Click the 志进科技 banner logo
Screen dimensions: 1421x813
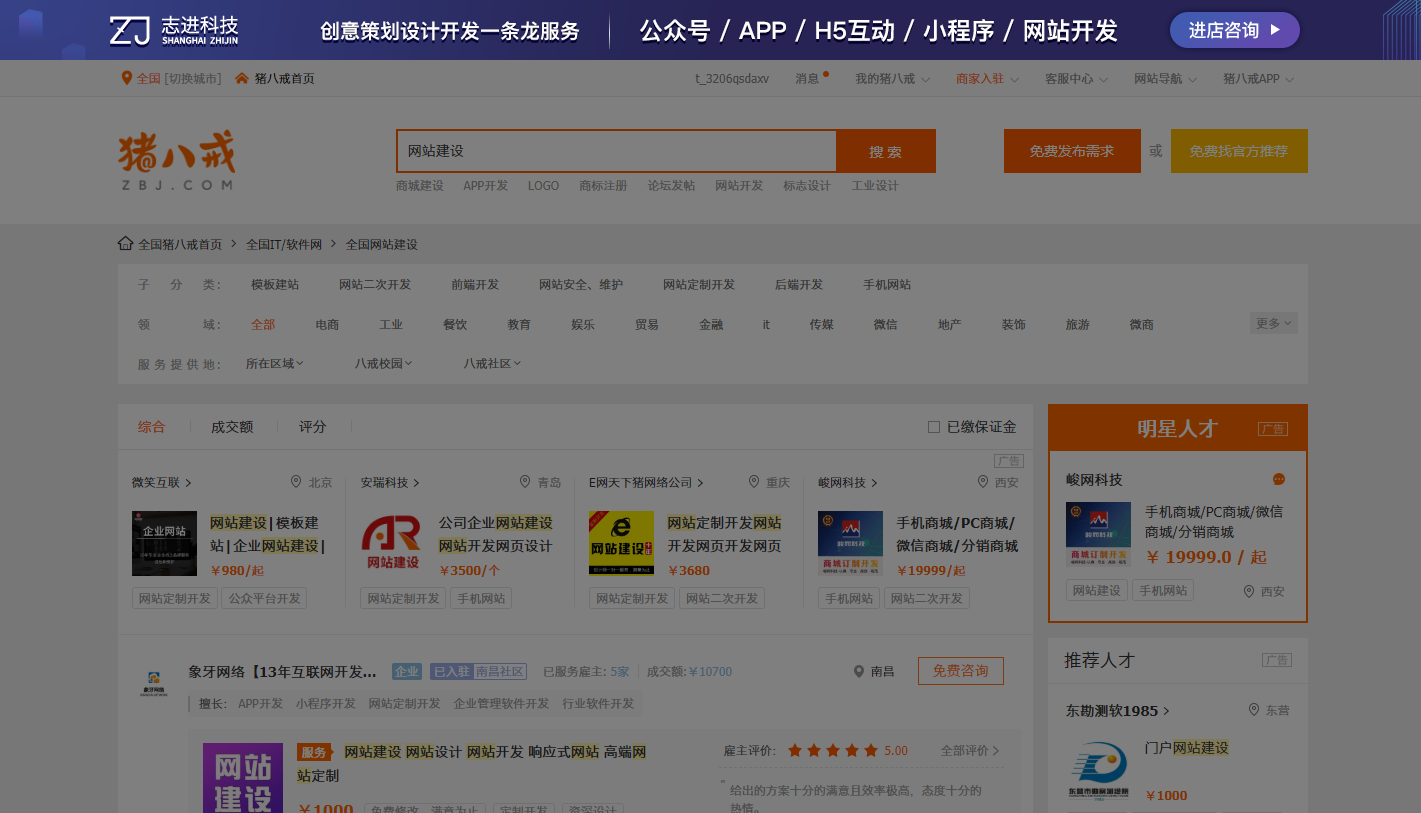click(x=174, y=30)
